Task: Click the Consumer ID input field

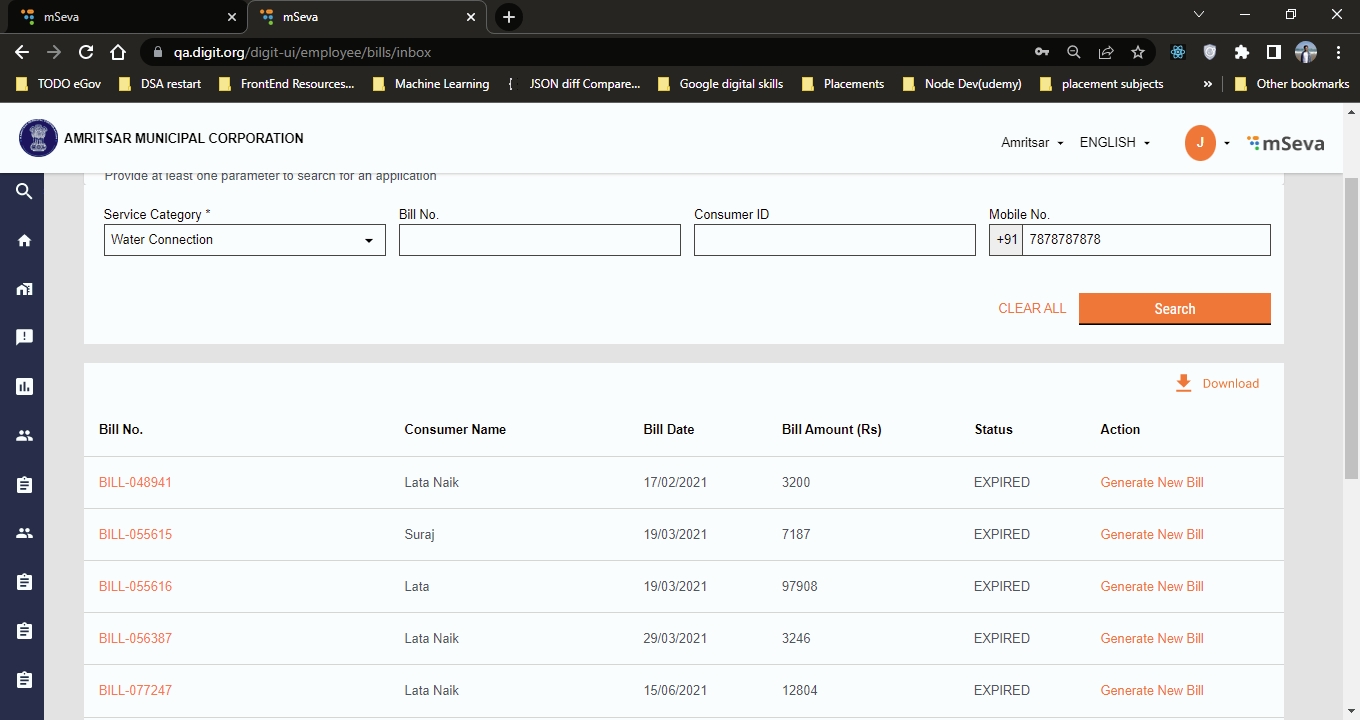Action: 834,240
